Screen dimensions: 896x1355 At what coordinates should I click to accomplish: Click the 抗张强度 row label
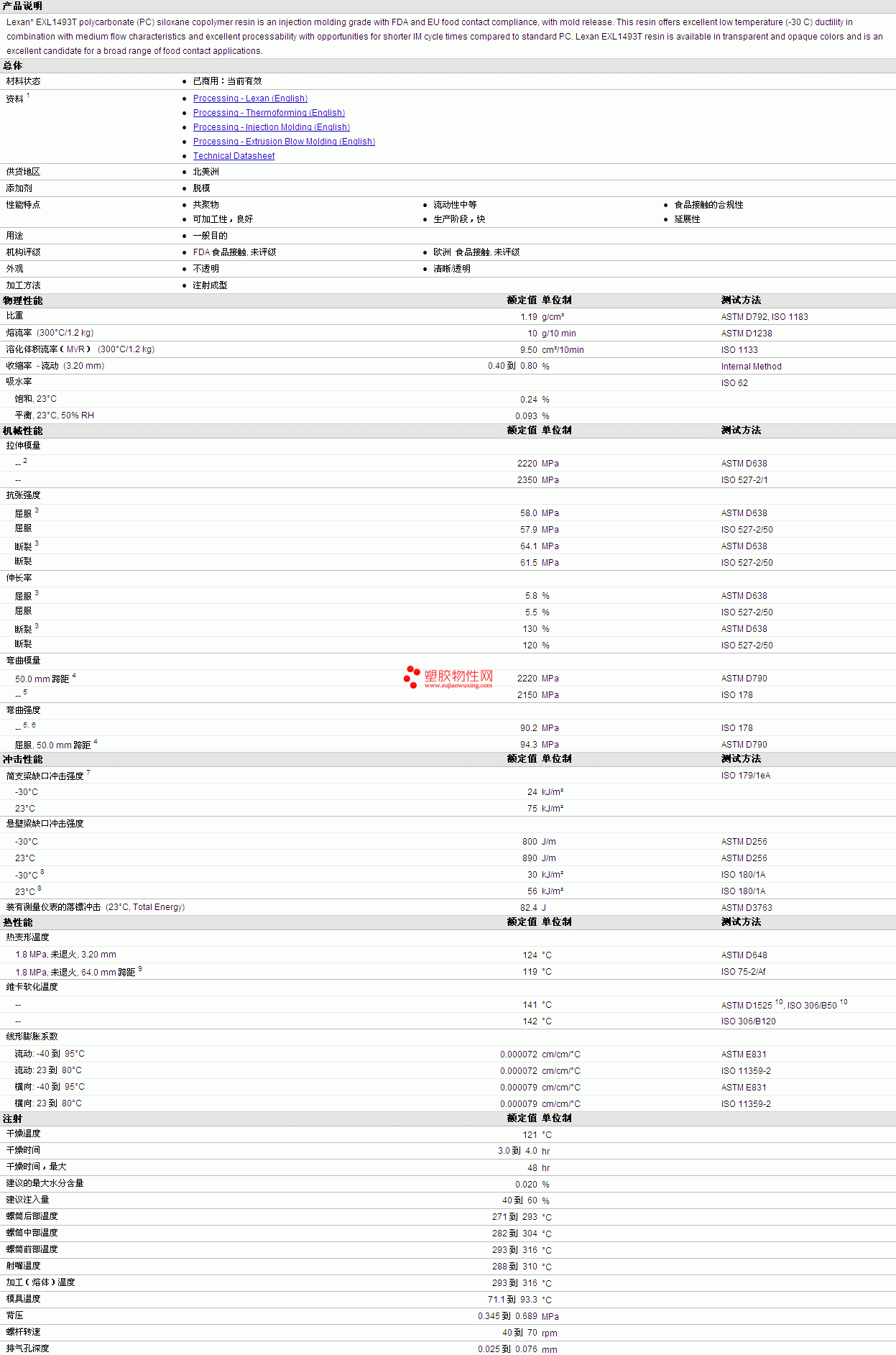pyautogui.click(x=23, y=495)
